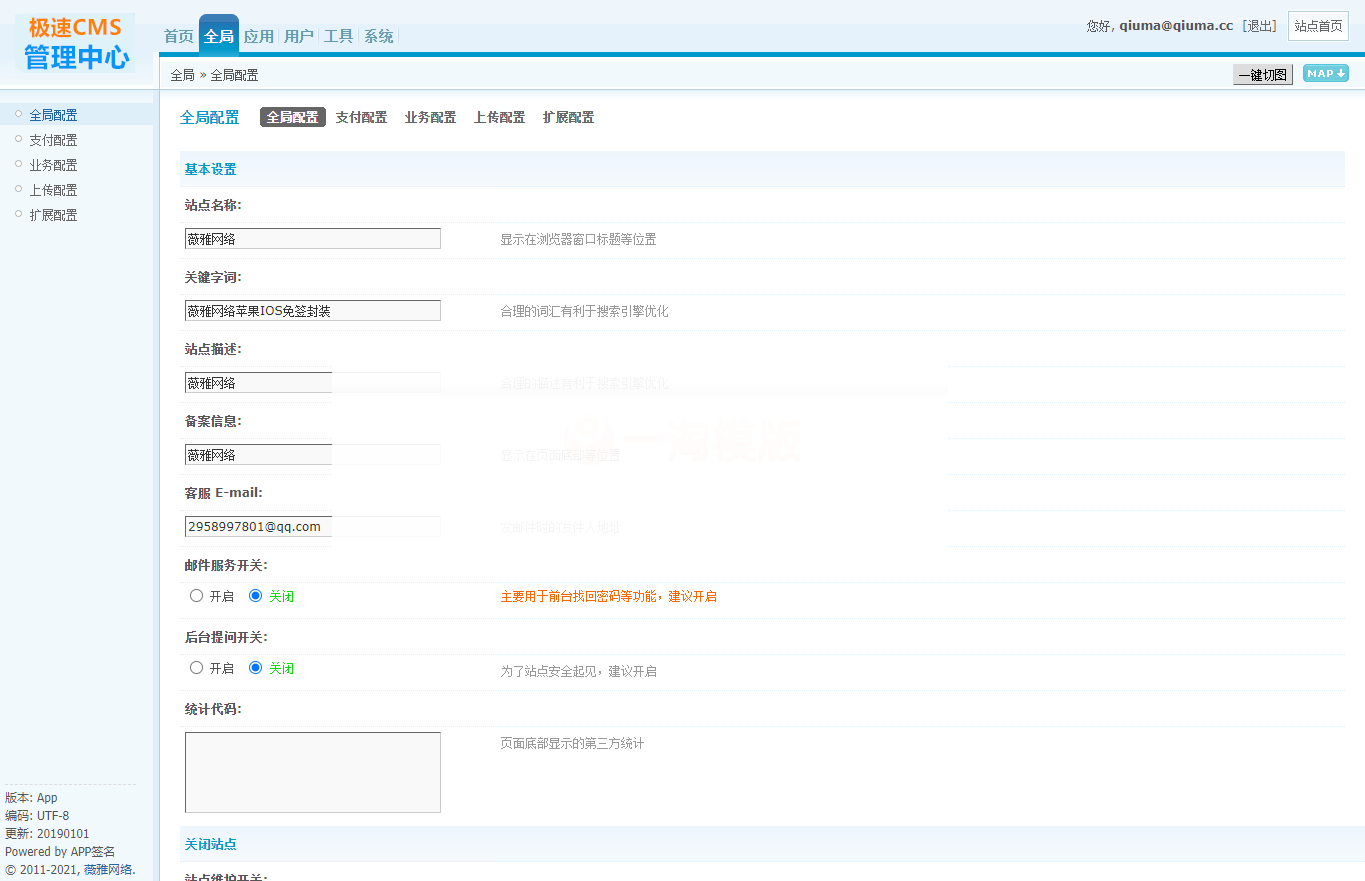Click the 退出 logout link
The width and height of the screenshot is (1365, 881).
point(1259,26)
